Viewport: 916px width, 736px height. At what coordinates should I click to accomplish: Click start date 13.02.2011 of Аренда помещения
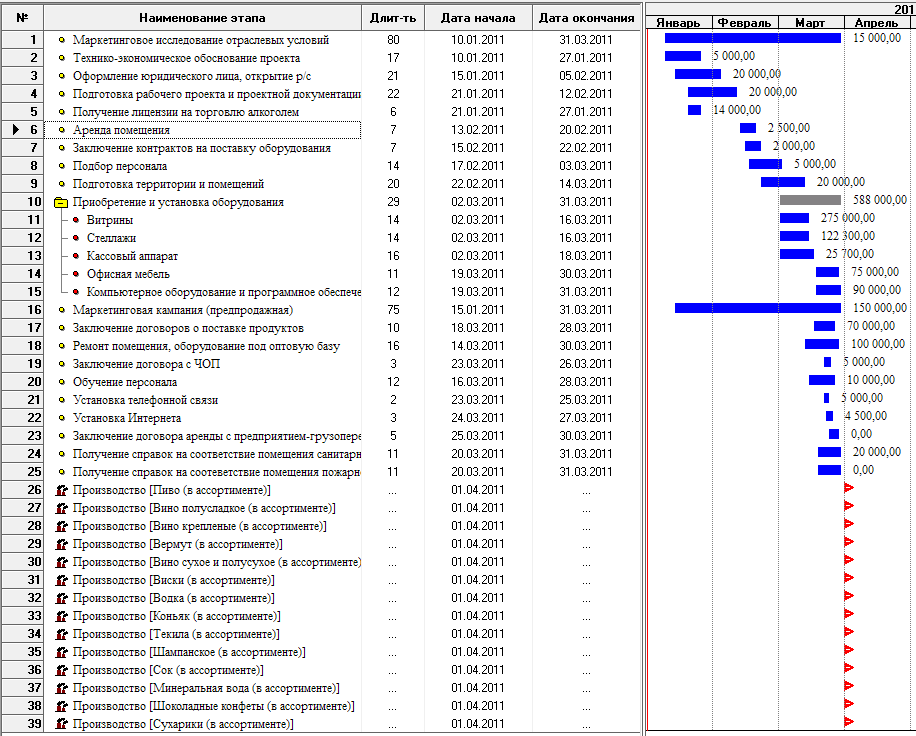coord(478,130)
